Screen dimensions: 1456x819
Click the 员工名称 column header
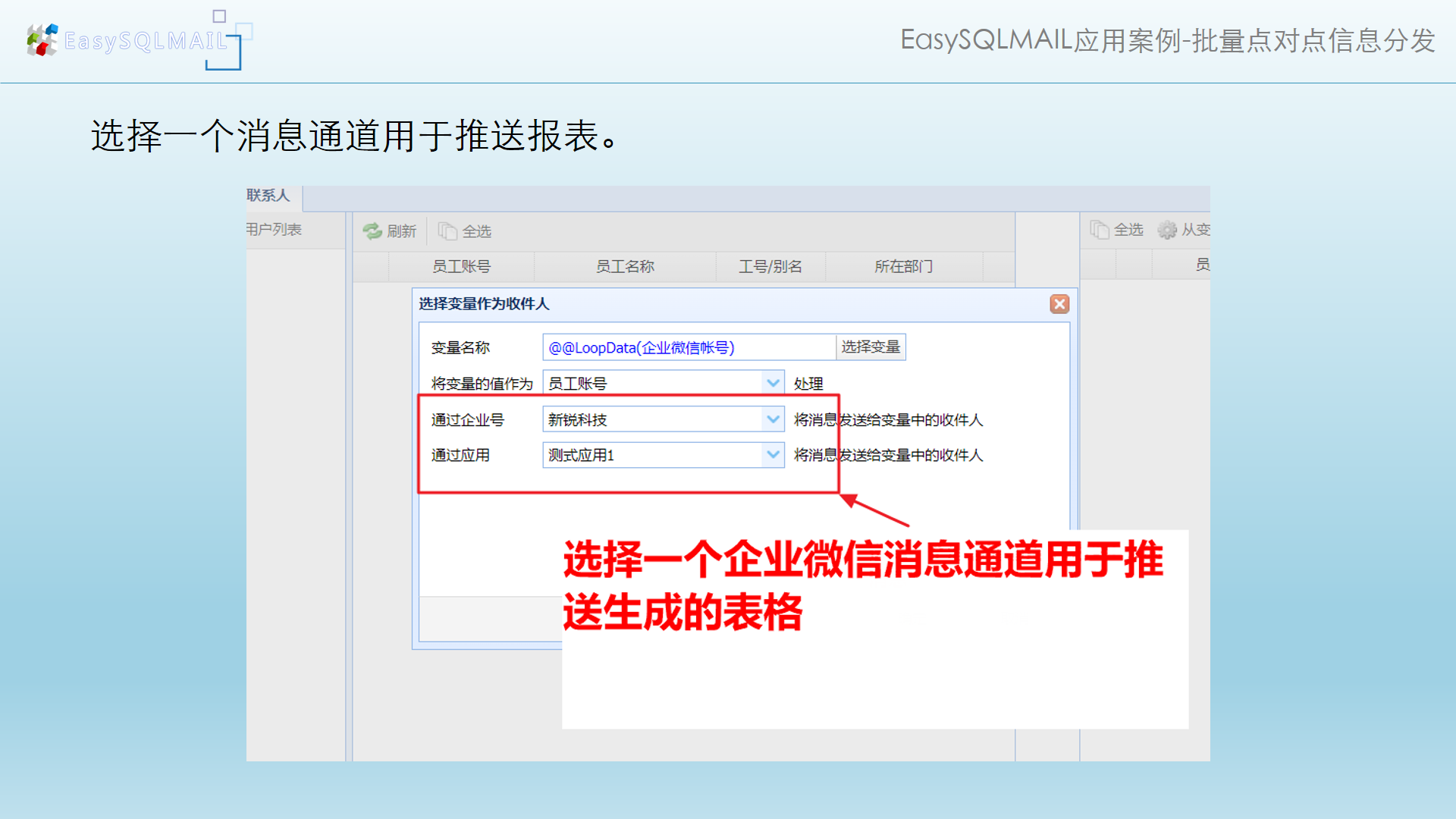[625, 267]
